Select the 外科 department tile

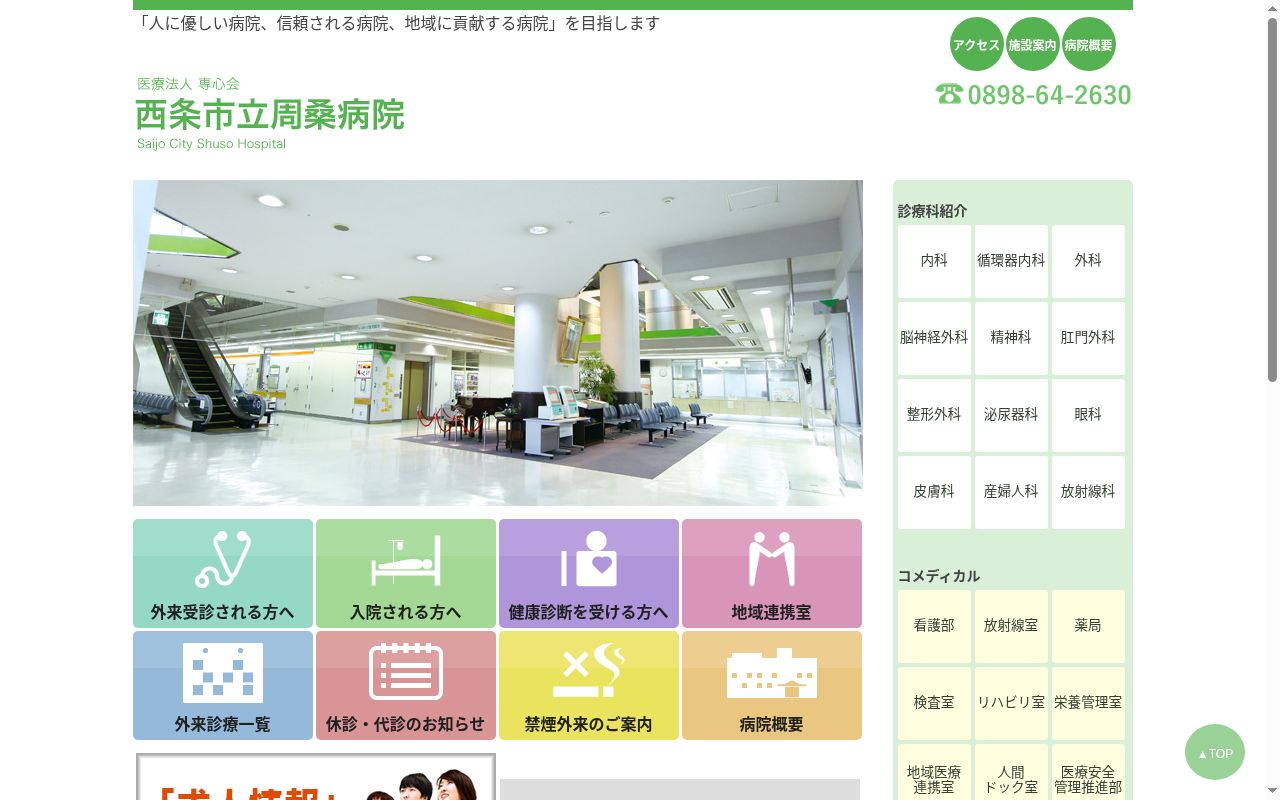1088,261
